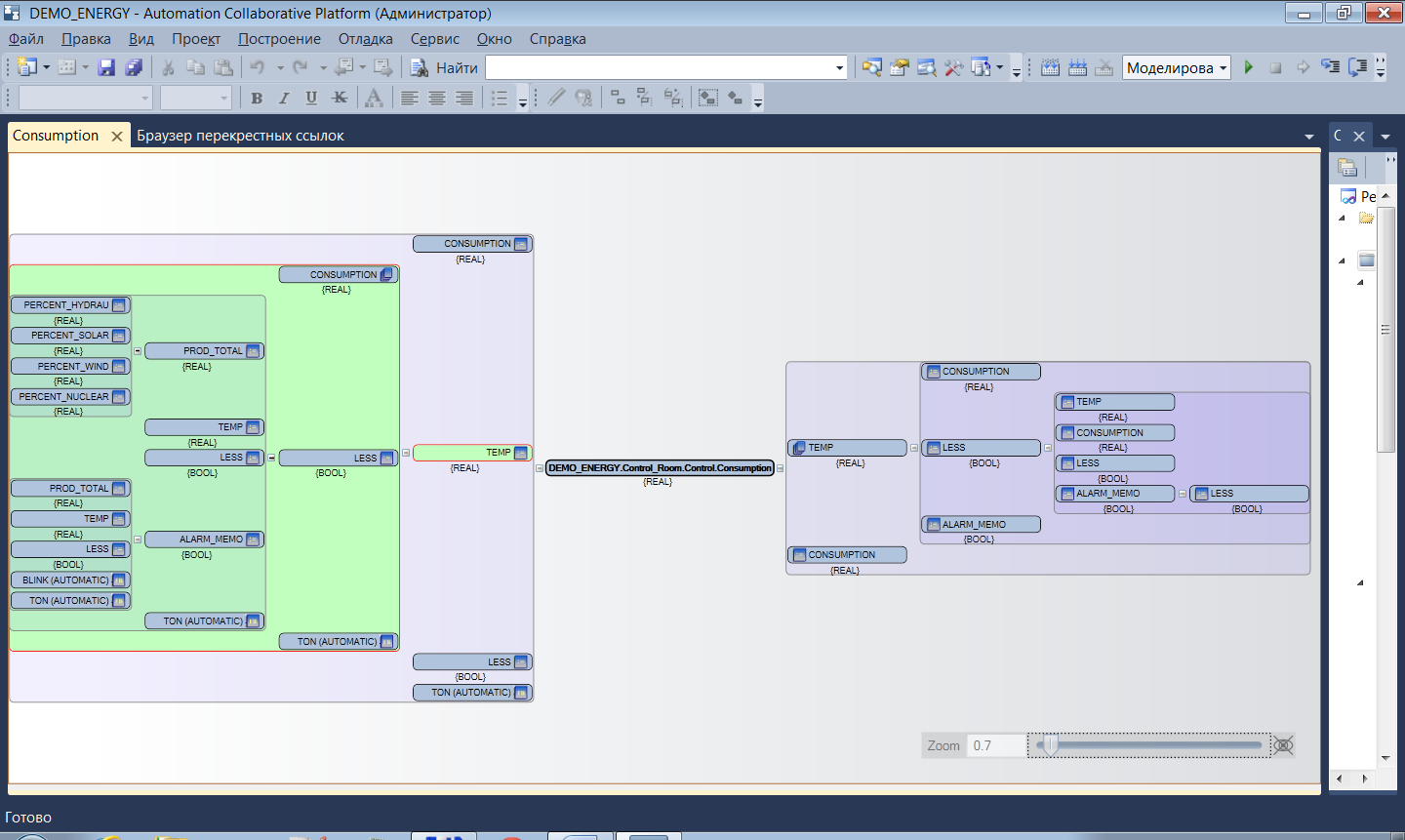Open the Моделирова mode dropdown
Viewport: 1405px width, 840px height.
1223,68
